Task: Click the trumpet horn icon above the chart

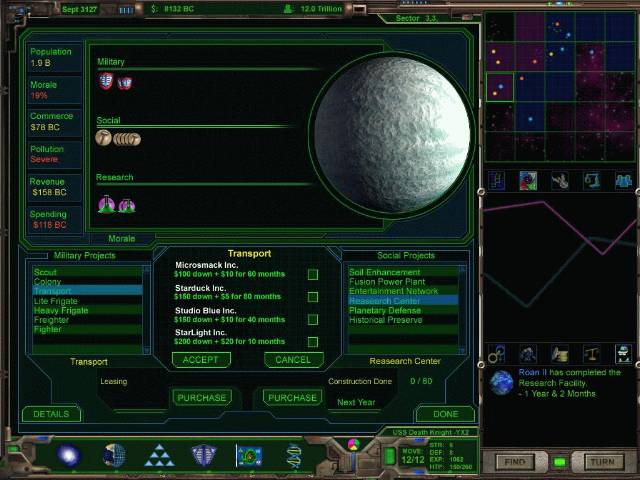Action: pyautogui.click(x=560, y=180)
